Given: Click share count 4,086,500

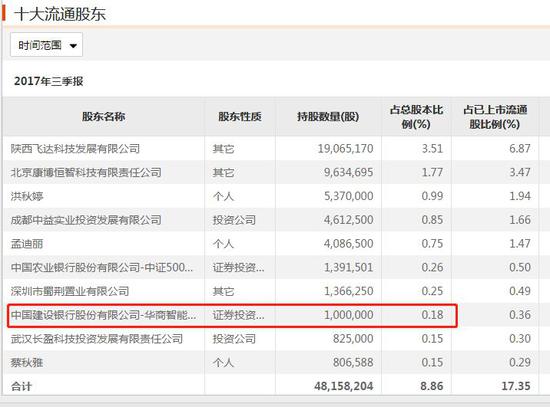Looking at the screenshot, I should coord(349,244).
